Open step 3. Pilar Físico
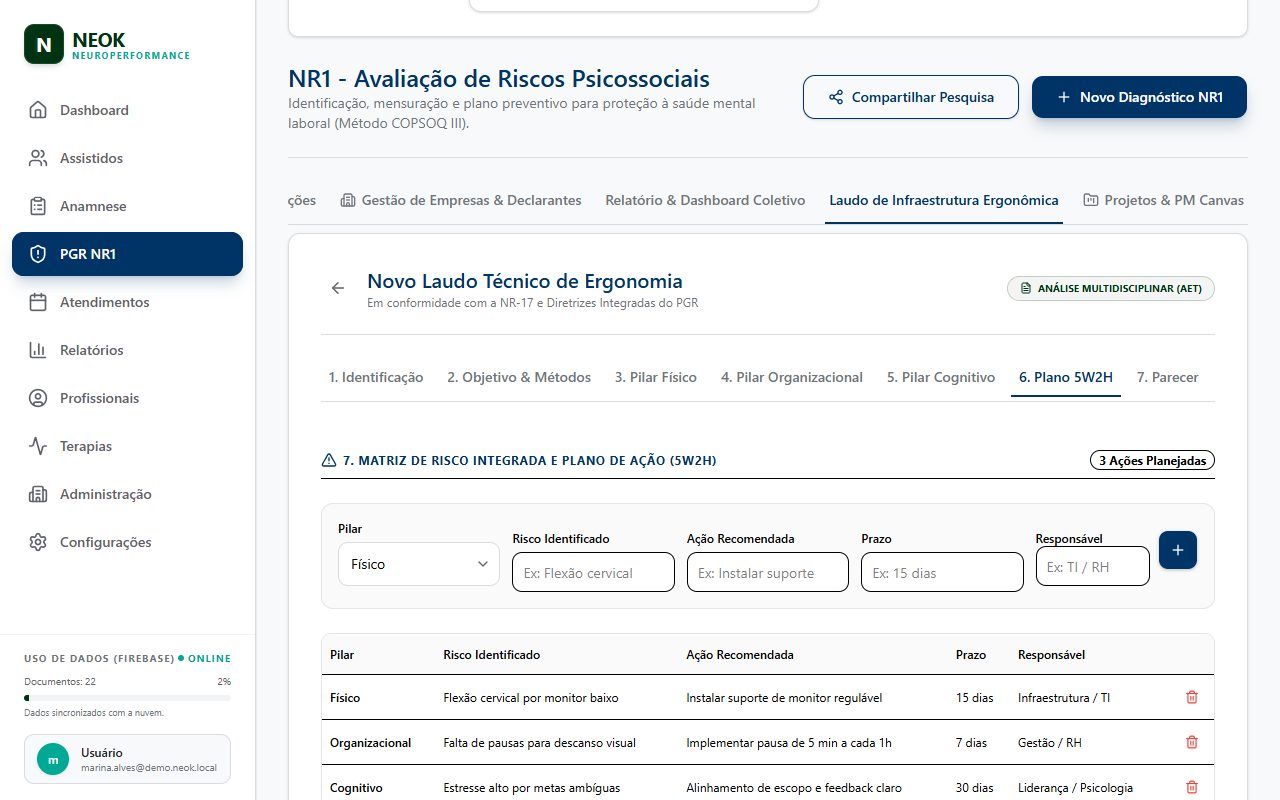Viewport: 1280px width, 800px height. tap(656, 377)
